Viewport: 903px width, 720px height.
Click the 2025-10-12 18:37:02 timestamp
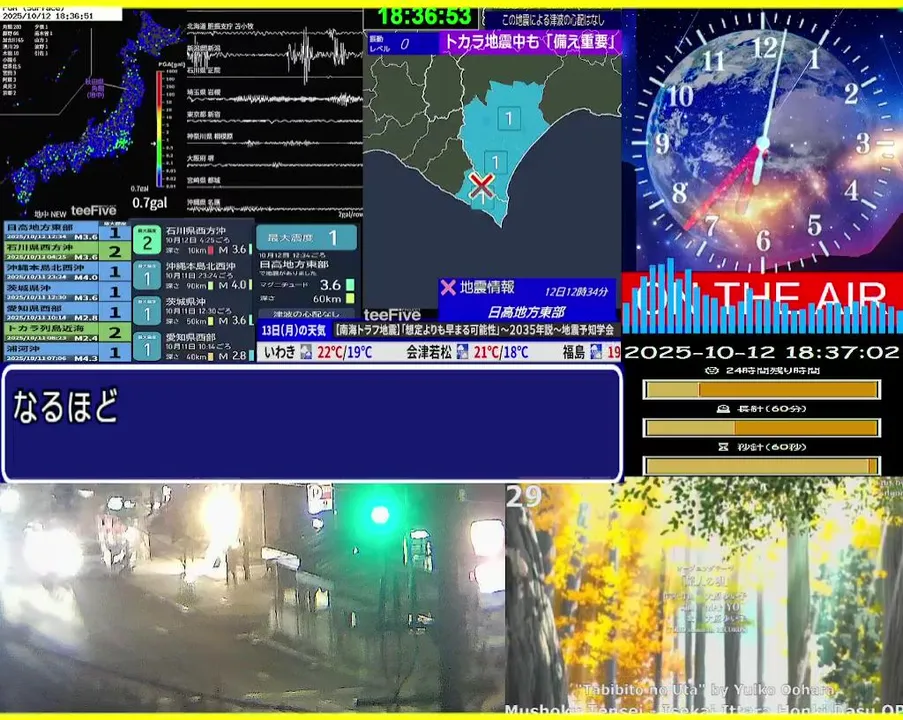[x=762, y=352]
